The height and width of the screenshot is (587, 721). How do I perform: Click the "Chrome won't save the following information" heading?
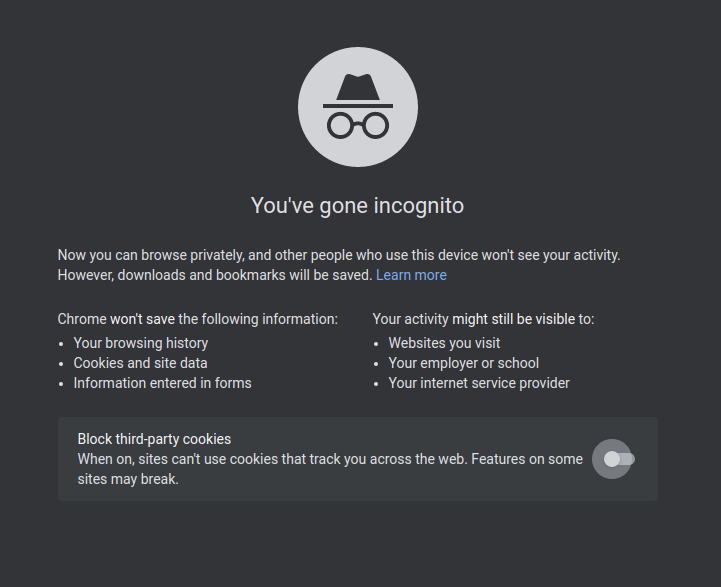pyautogui.click(x=197, y=319)
